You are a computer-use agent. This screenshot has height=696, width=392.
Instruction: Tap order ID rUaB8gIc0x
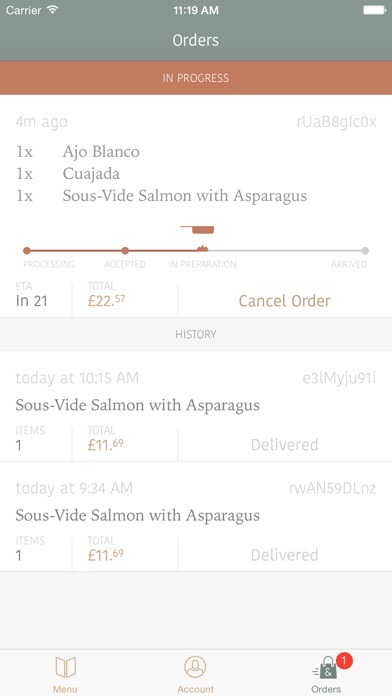[x=336, y=122]
